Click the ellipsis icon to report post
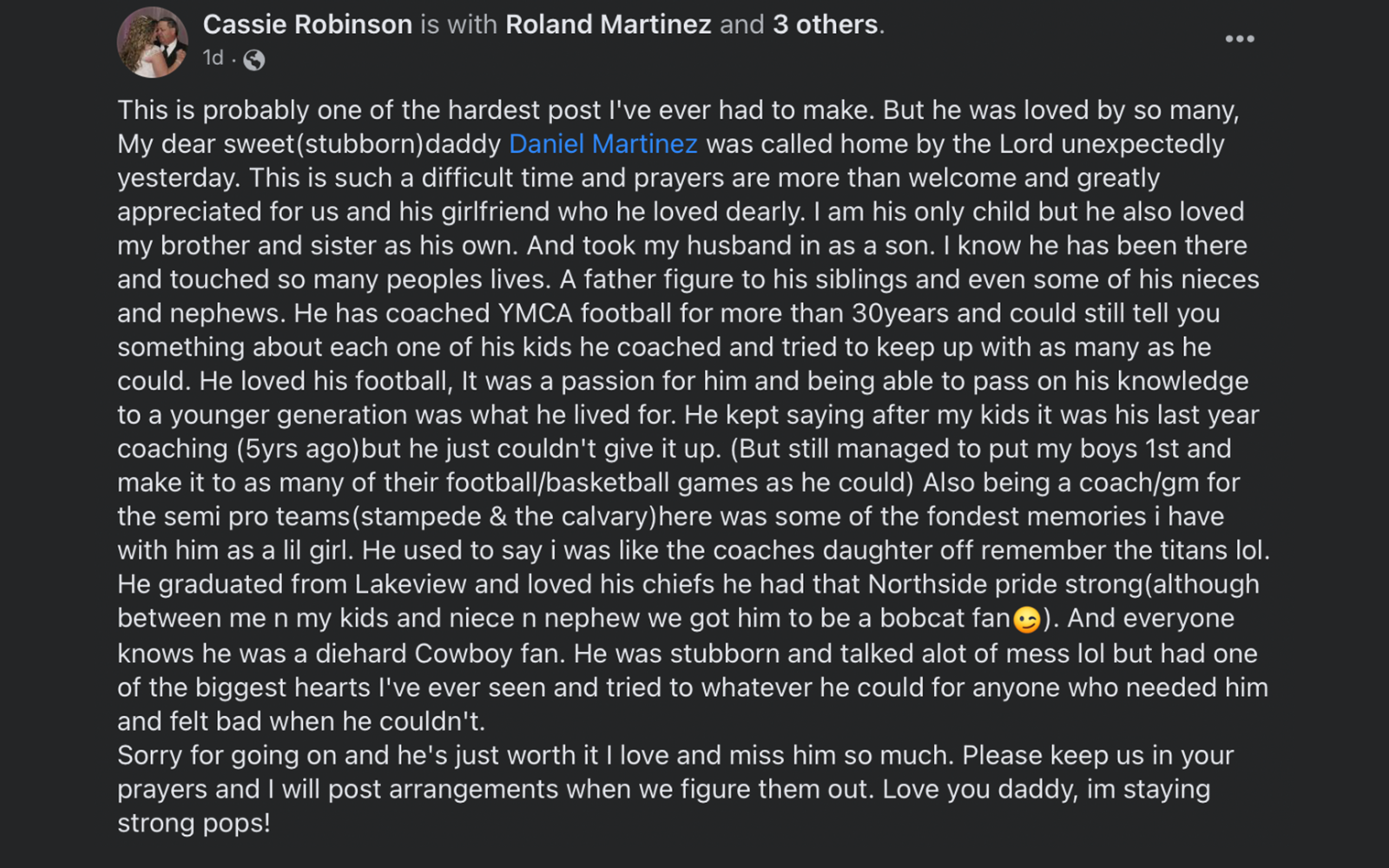This screenshot has width=1389, height=868. pos(1241,38)
